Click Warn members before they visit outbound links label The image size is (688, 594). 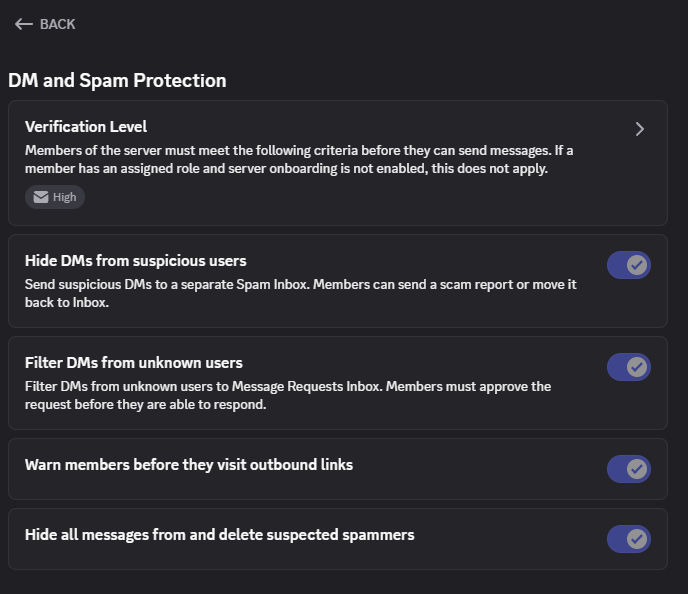coord(189,465)
